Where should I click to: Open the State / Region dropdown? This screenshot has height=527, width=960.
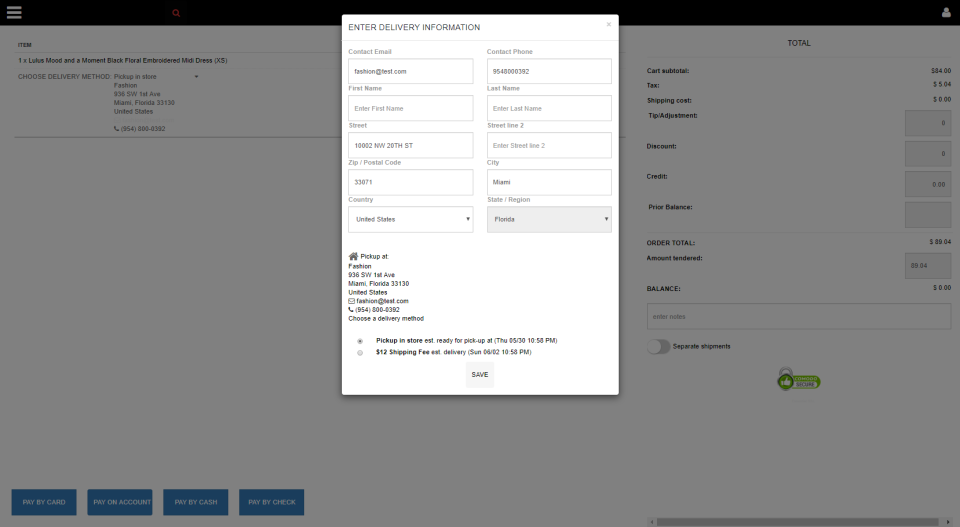[x=549, y=219]
